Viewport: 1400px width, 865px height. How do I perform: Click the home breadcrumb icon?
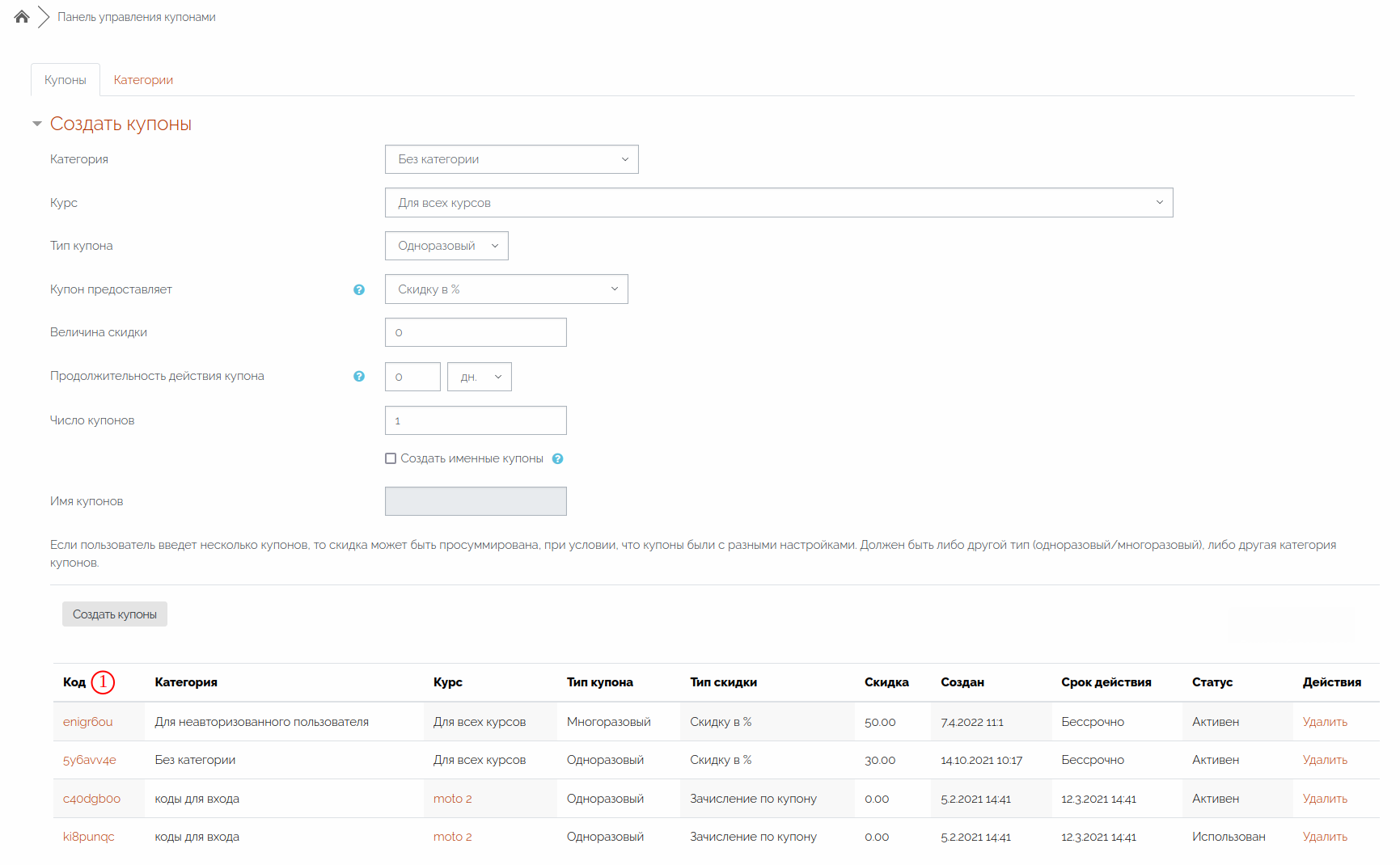point(22,17)
